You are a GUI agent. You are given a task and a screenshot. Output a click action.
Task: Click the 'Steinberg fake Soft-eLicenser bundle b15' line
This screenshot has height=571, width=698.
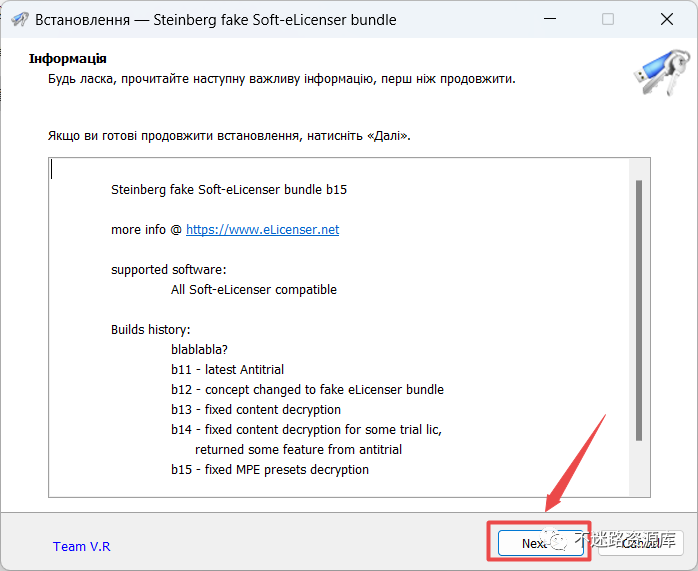[229, 190]
